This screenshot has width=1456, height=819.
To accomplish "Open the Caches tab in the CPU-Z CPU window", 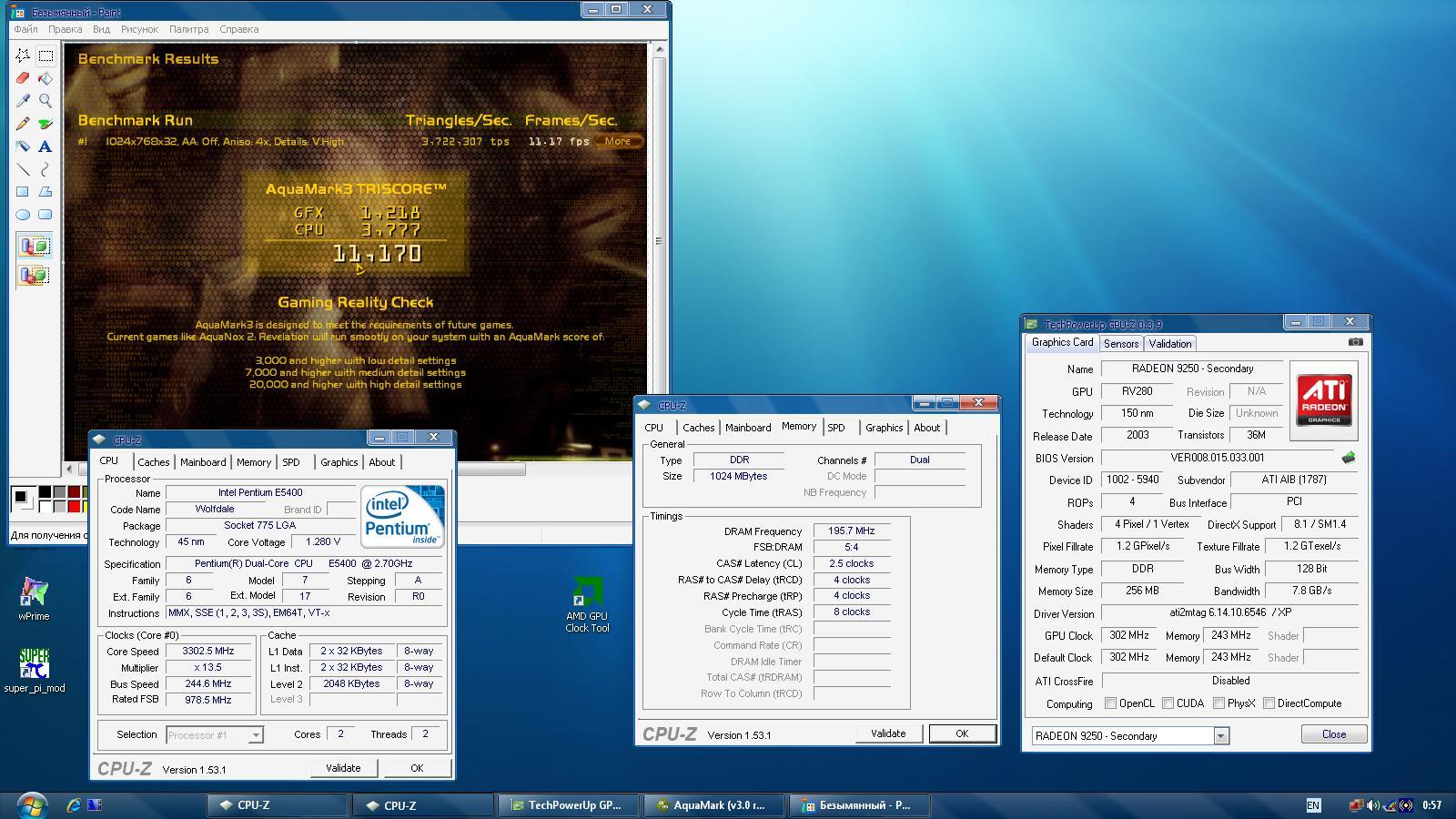I will click(154, 462).
